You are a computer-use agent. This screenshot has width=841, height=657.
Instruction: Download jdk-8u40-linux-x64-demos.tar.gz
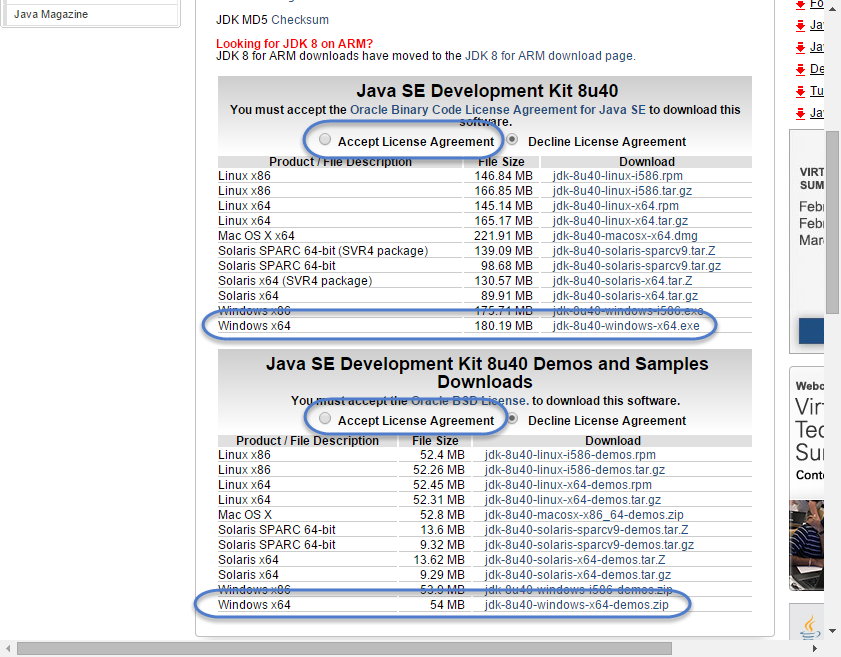(573, 500)
